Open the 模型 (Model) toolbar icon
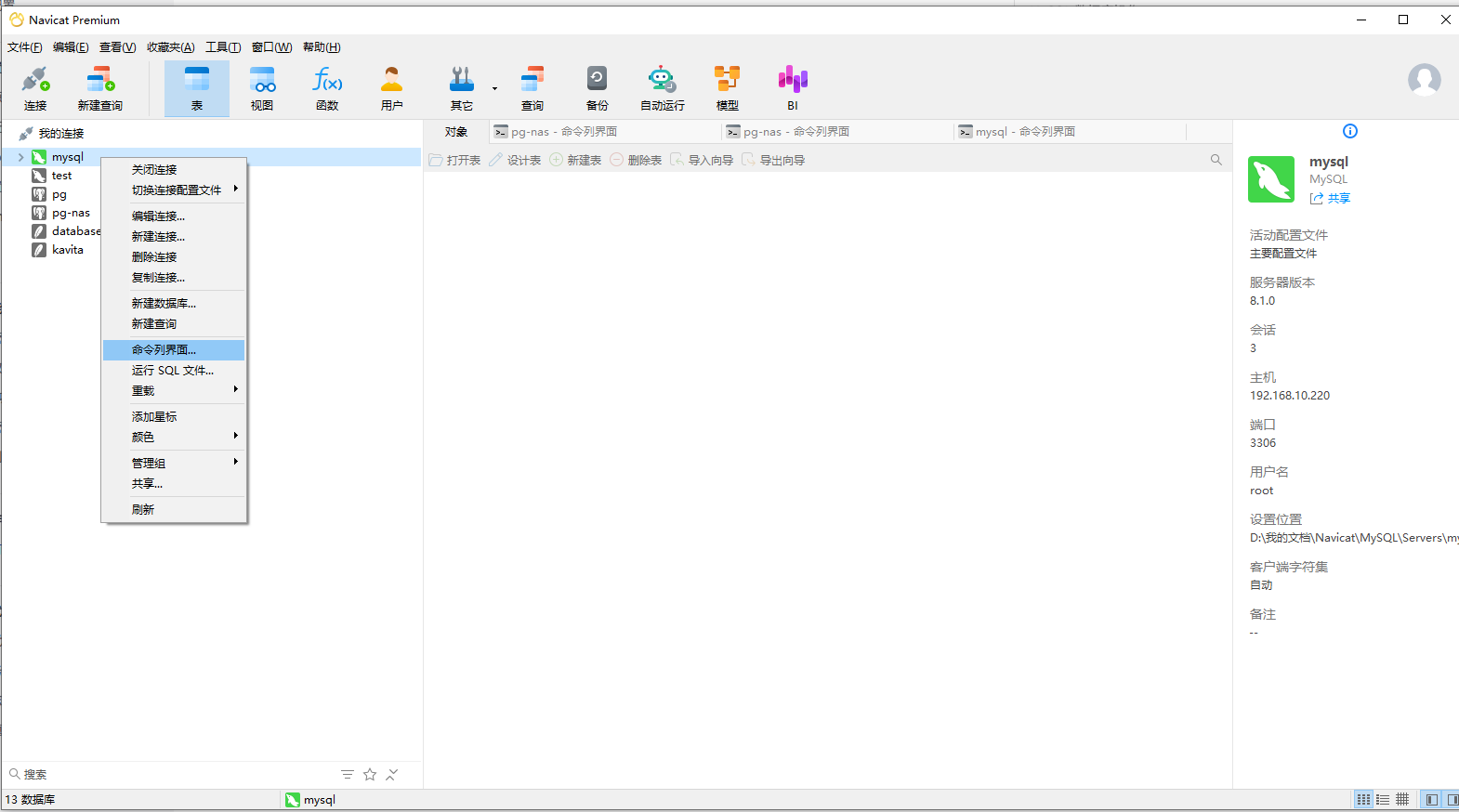This screenshot has width=1459, height=812. (x=727, y=89)
